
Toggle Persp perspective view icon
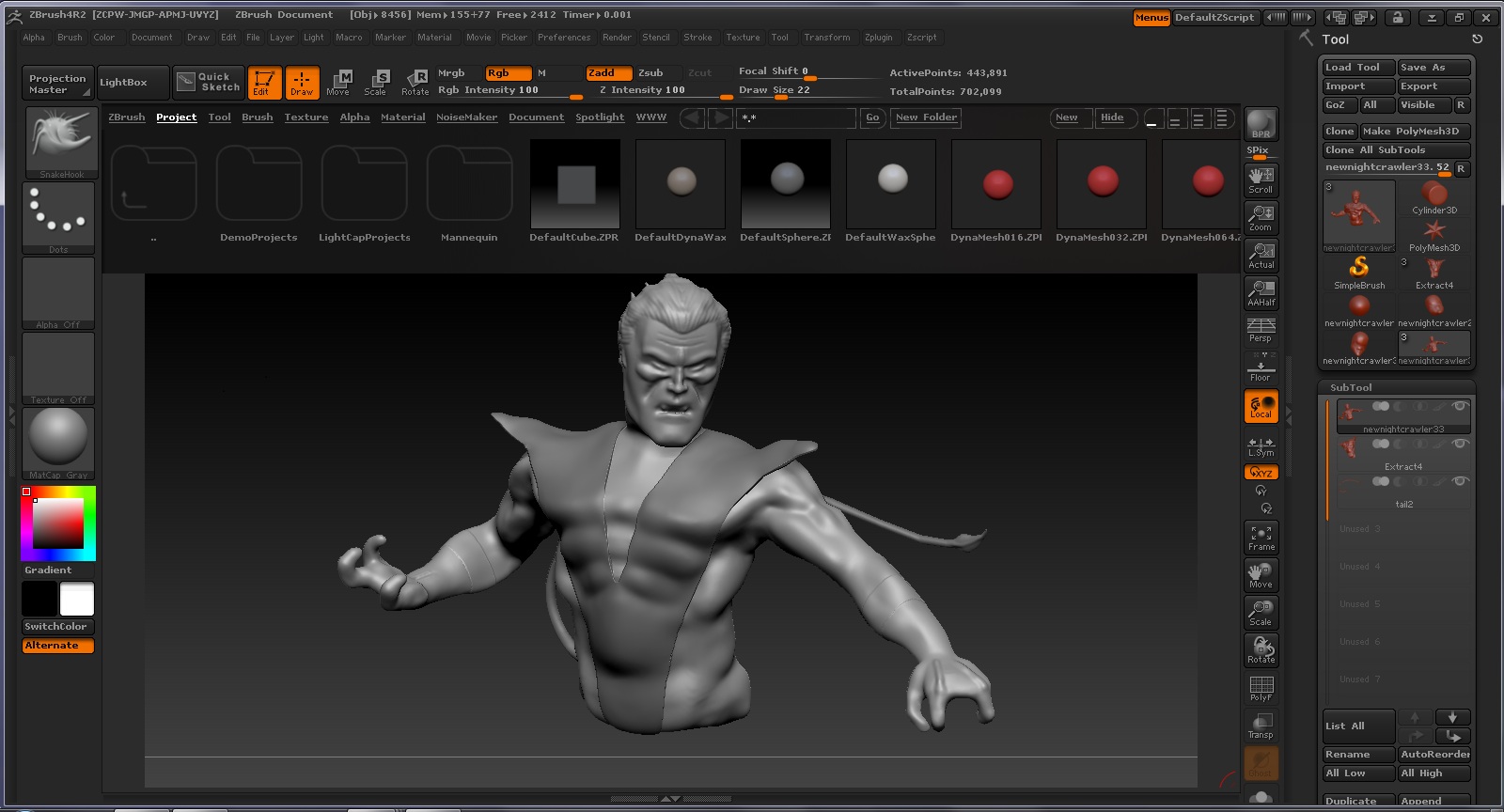[x=1261, y=330]
